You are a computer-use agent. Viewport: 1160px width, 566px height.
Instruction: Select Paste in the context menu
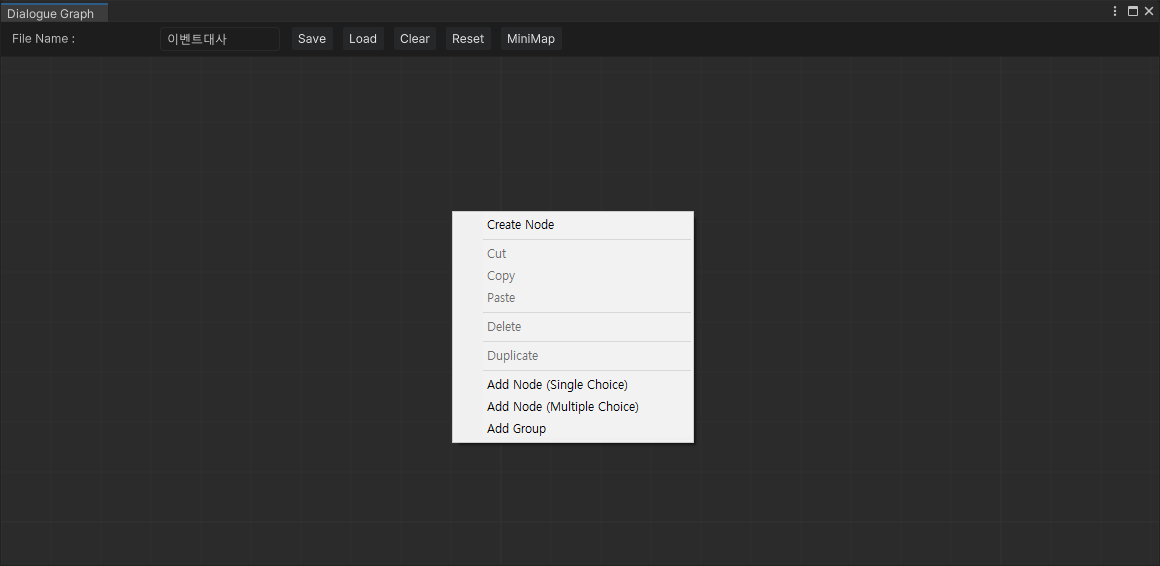coord(573,298)
